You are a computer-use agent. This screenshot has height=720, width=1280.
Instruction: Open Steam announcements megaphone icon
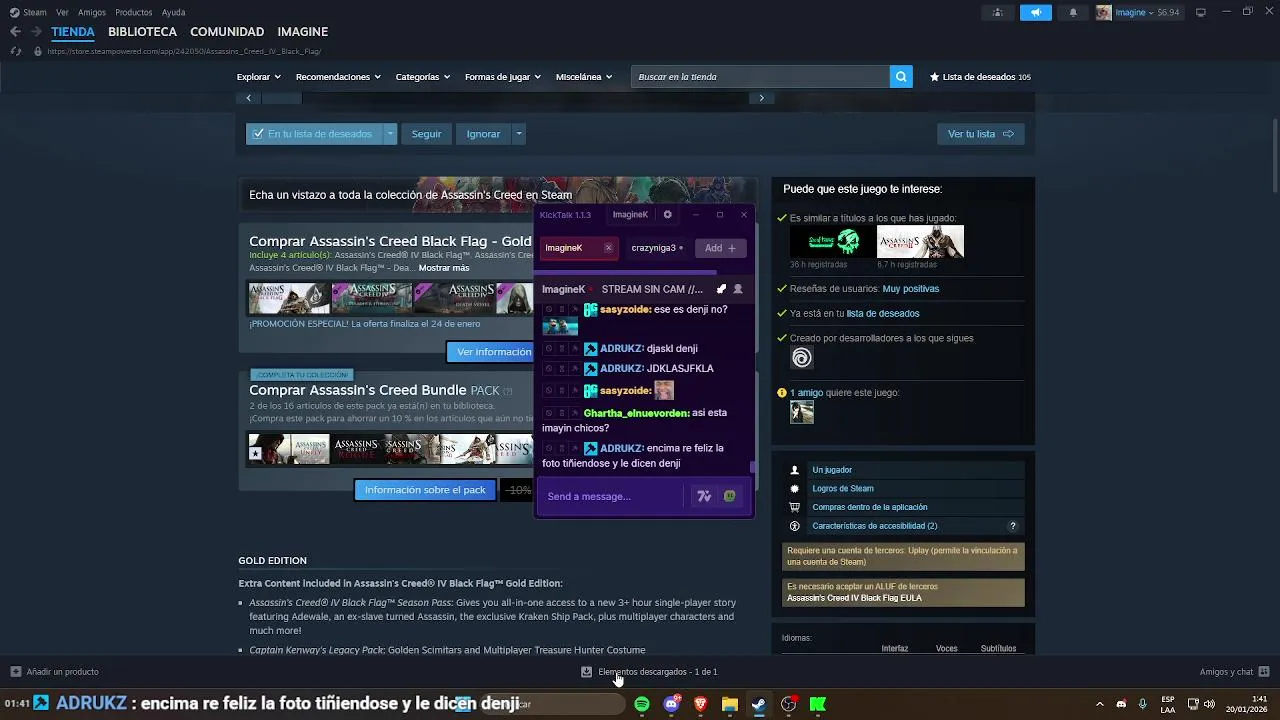pyautogui.click(x=1036, y=12)
